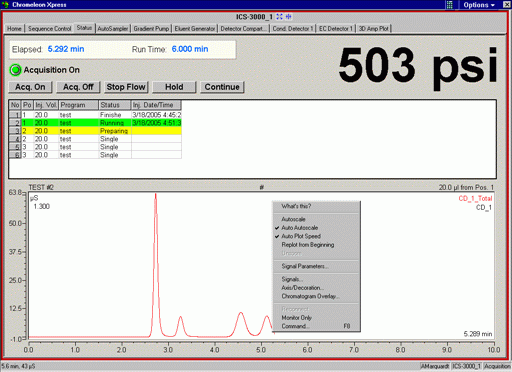Screen dimensions: 512x372
Task: Click the Stop Flow button
Action: coord(126,87)
